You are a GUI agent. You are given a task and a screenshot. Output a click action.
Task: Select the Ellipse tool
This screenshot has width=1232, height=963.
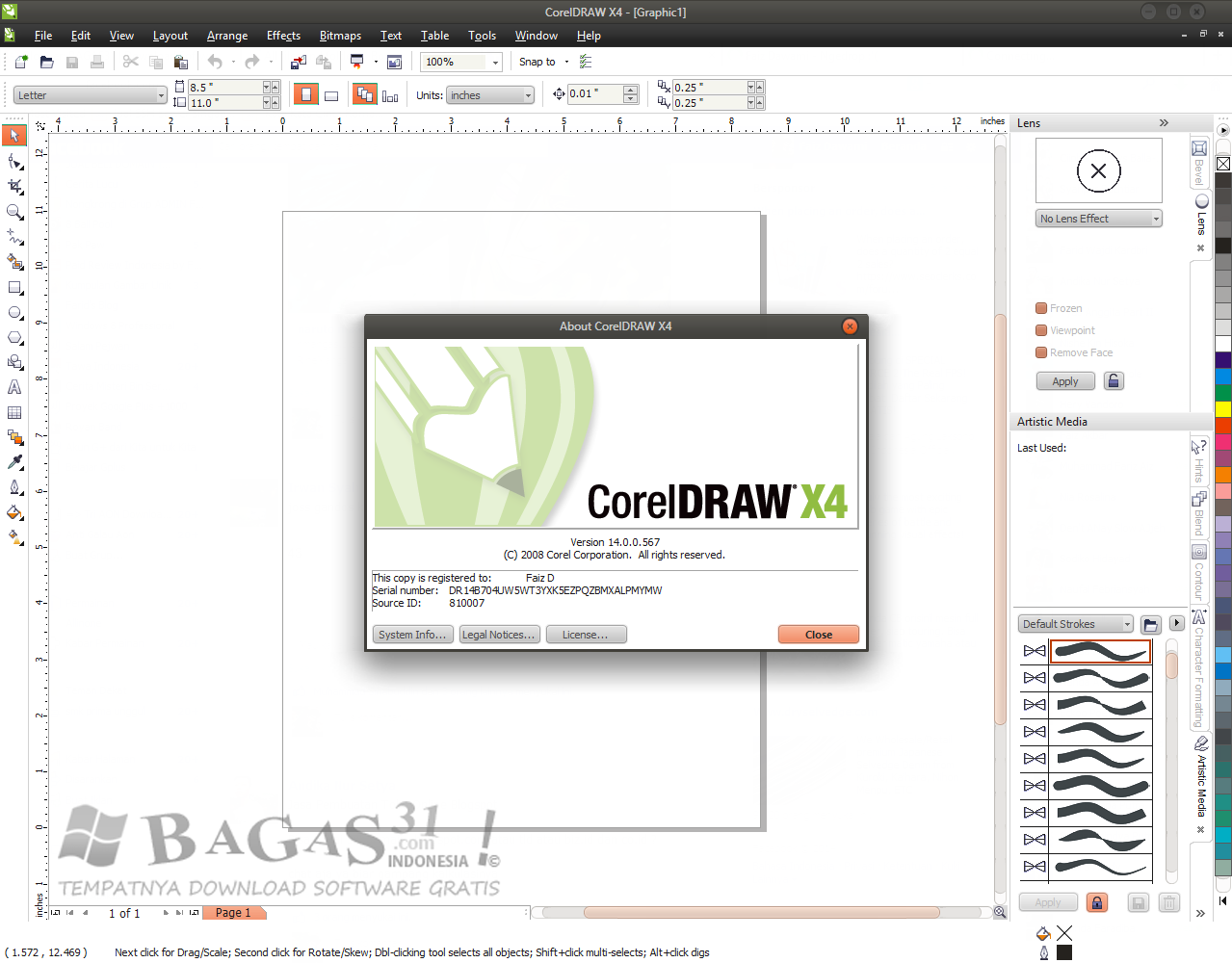(x=14, y=312)
